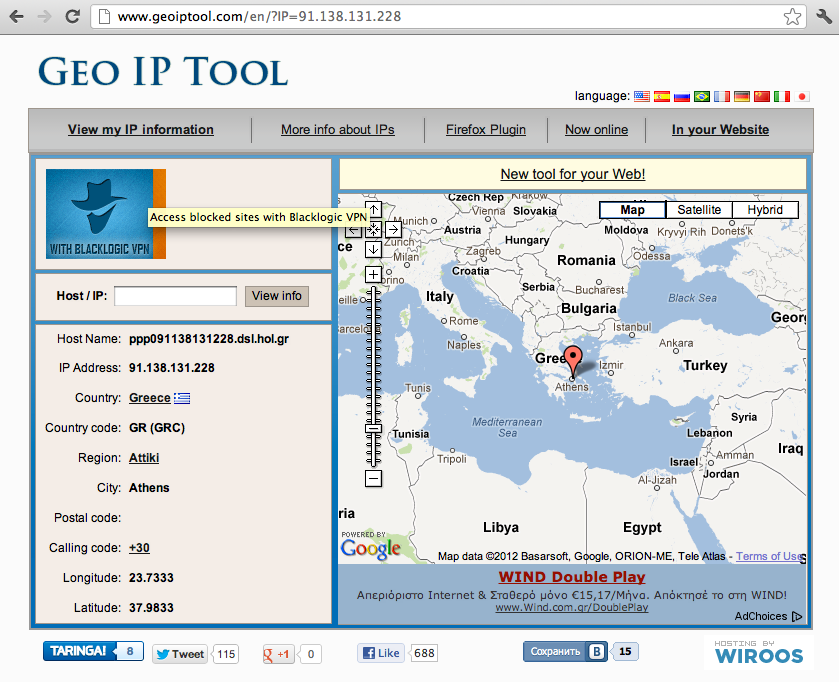Click the AdChoices link

click(x=768, y=616)
